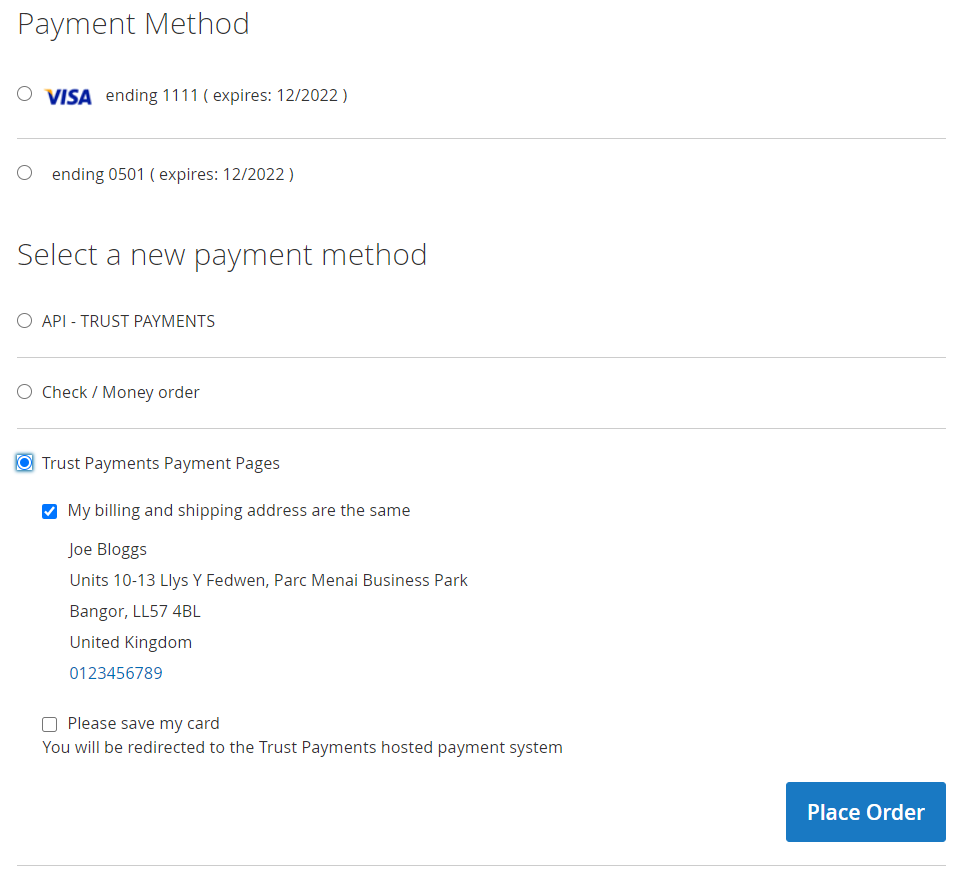
Task: Click the Visa card logo
Action: (68, 96)
